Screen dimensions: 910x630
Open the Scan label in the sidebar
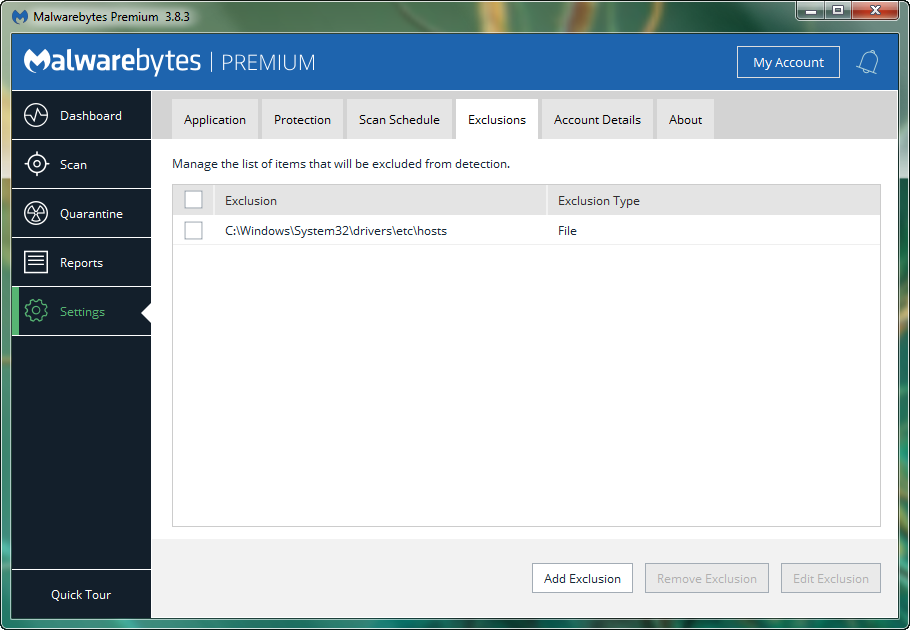(73, 165)
